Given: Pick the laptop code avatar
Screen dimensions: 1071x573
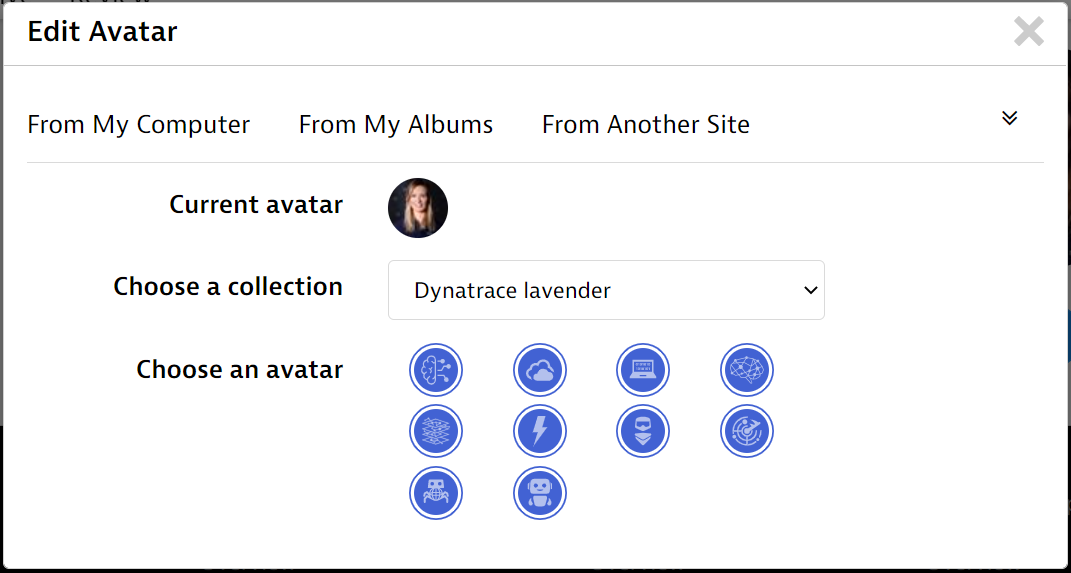Looking at the screenshot, I should pyautogui.click(x=643, y=371).
